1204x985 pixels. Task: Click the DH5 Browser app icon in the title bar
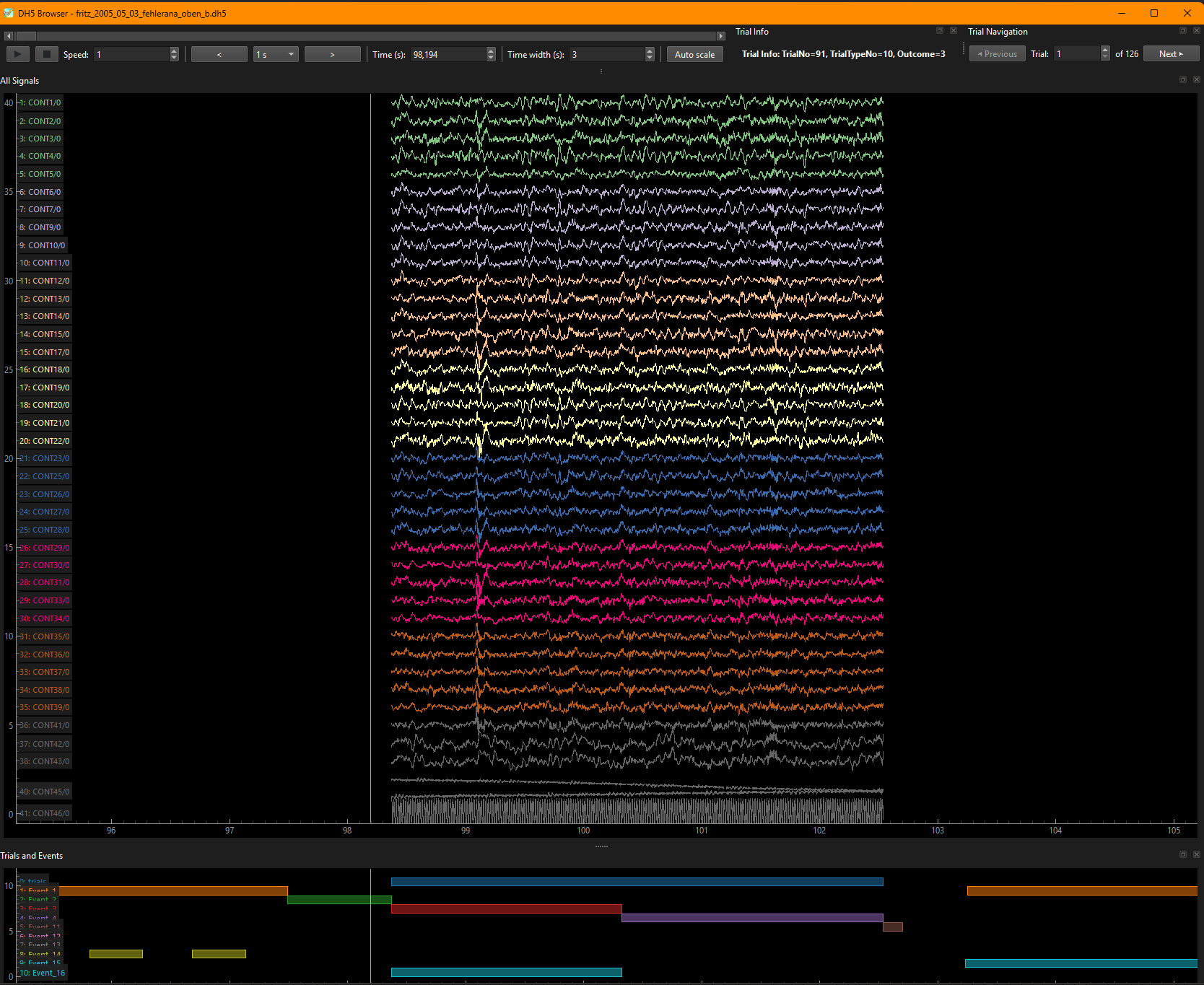[9, 13]
